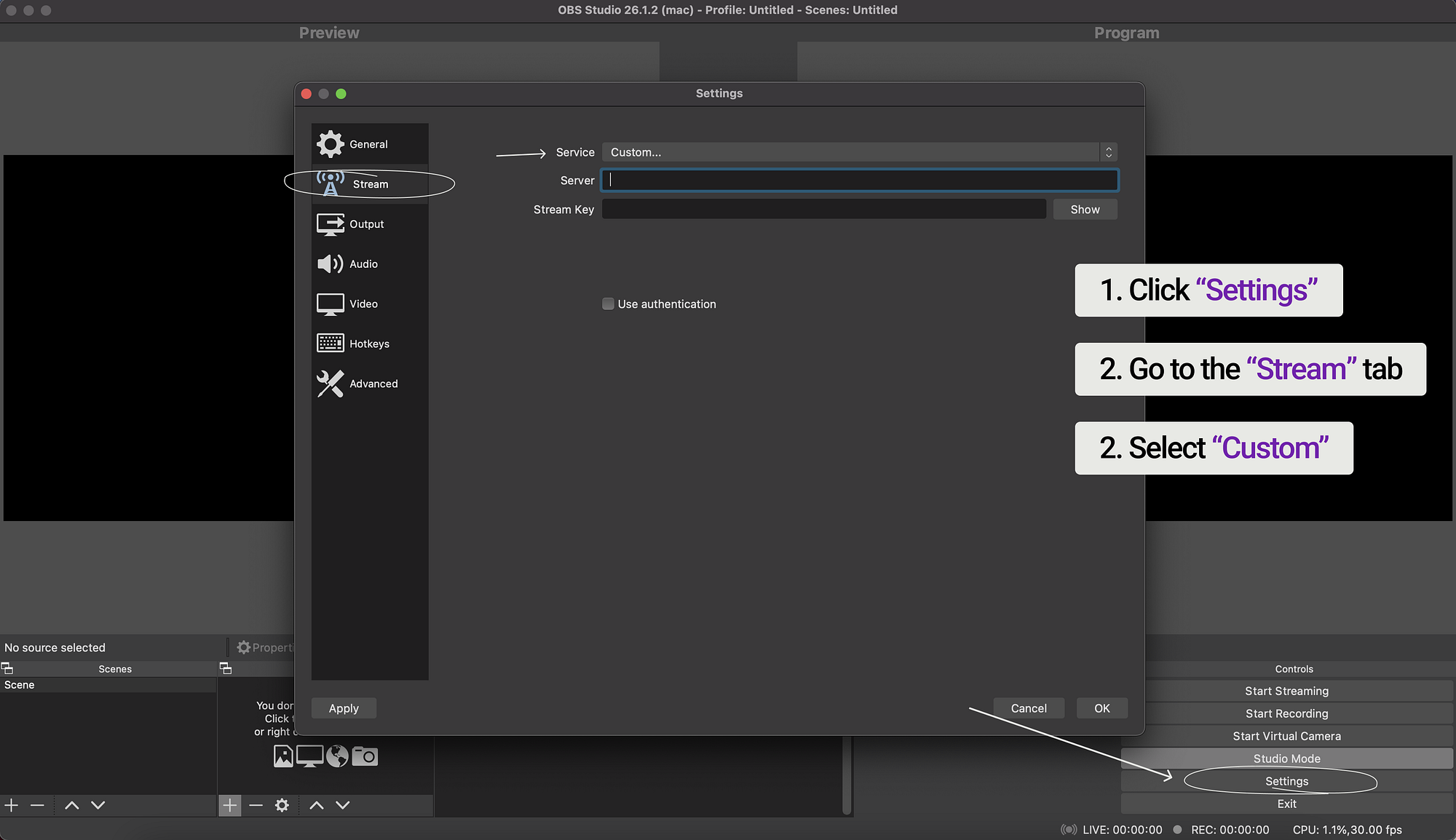1456x840 pixels.
Task: Click the image source icon
Action: 283,757
